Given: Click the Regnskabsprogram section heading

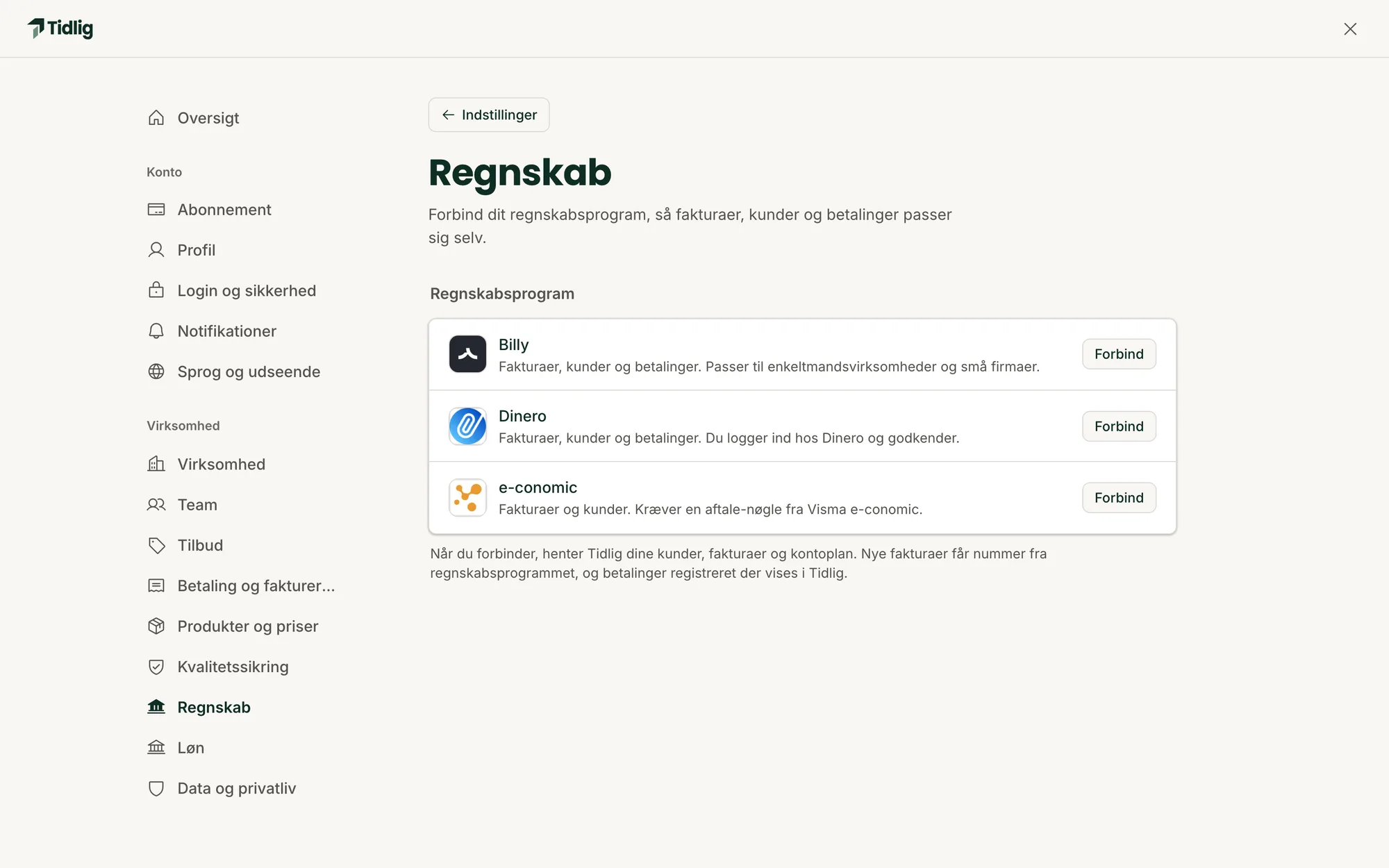Looking at the screenshot, I should [502, 294].
